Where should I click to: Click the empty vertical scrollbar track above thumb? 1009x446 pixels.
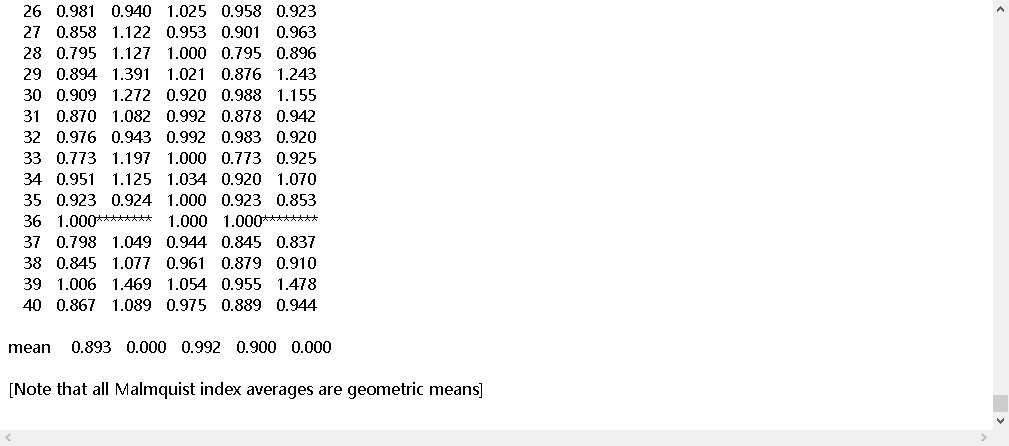(x=1000, y=200)
